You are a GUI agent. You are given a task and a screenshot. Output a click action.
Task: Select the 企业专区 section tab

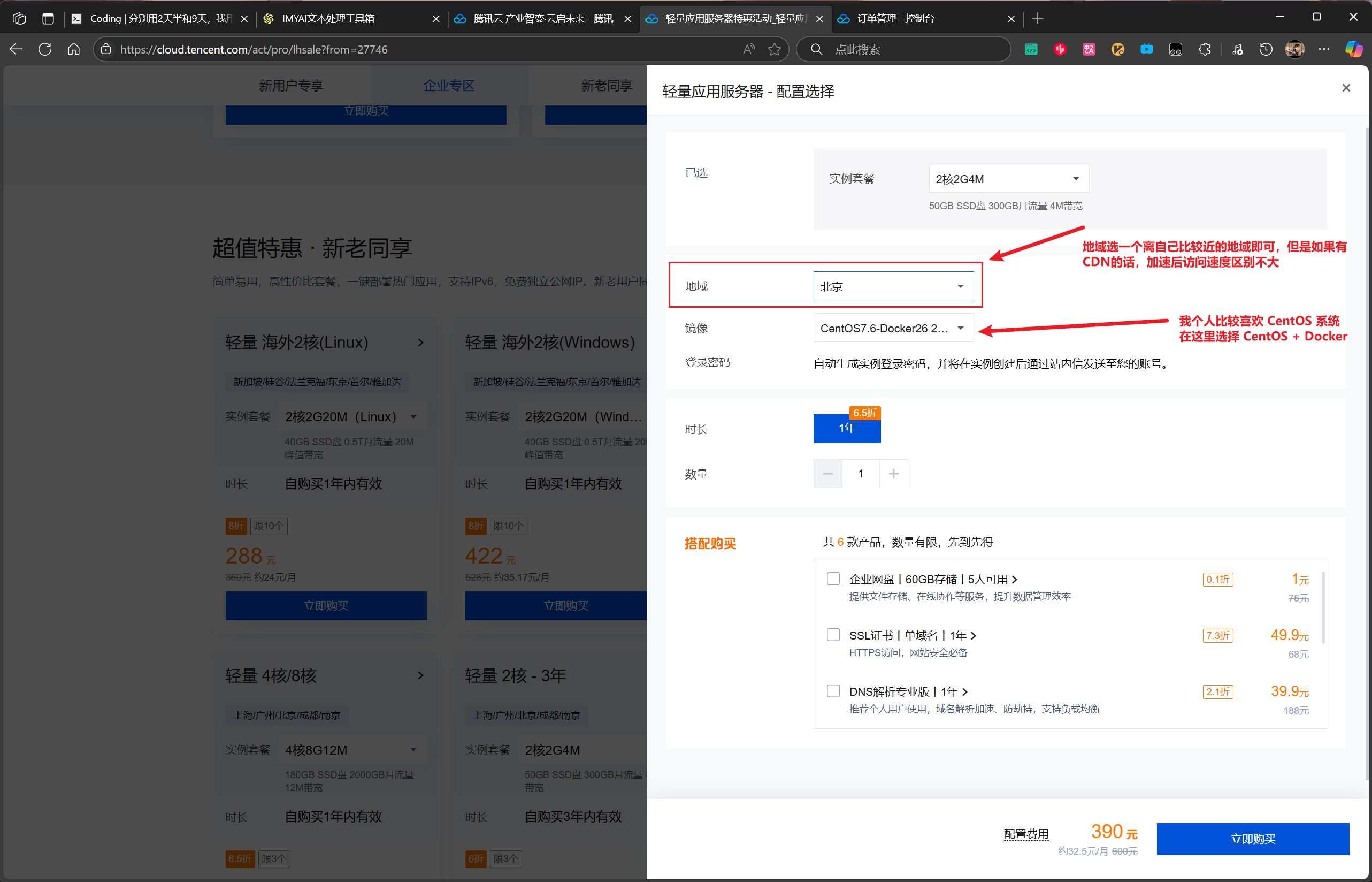[449, 85]
